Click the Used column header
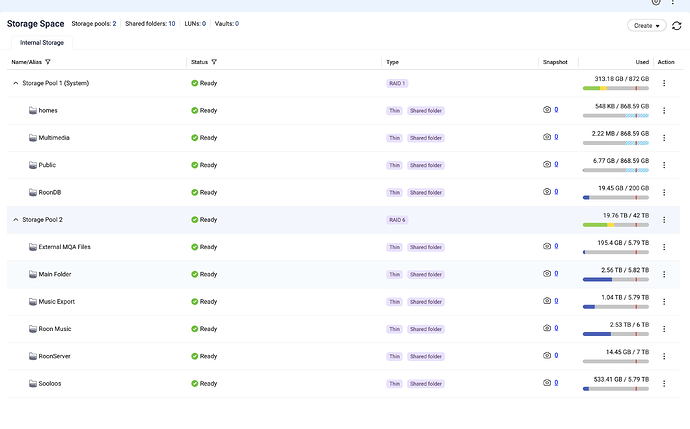 coord(642,62)
